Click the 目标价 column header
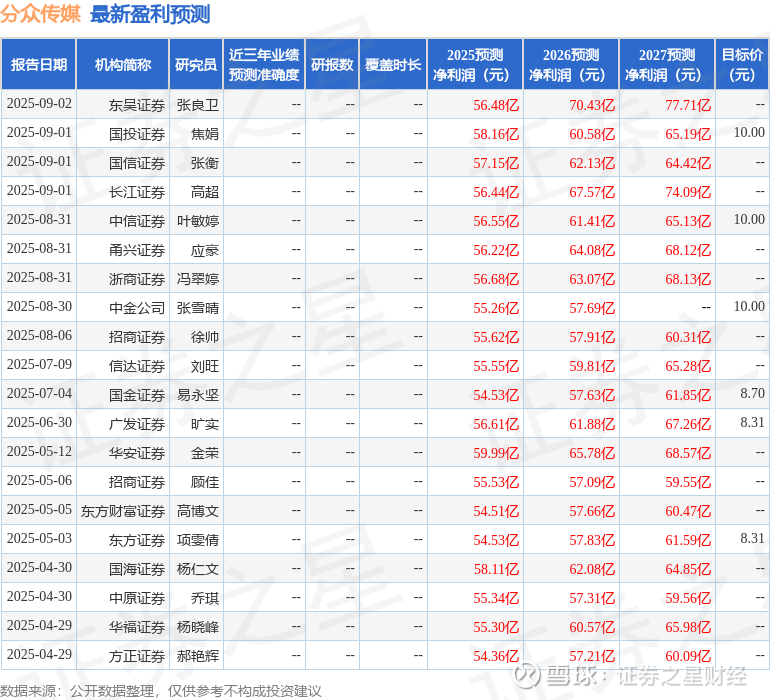The height and width of the screenshot is (700, 770). [x=742, y=64]
